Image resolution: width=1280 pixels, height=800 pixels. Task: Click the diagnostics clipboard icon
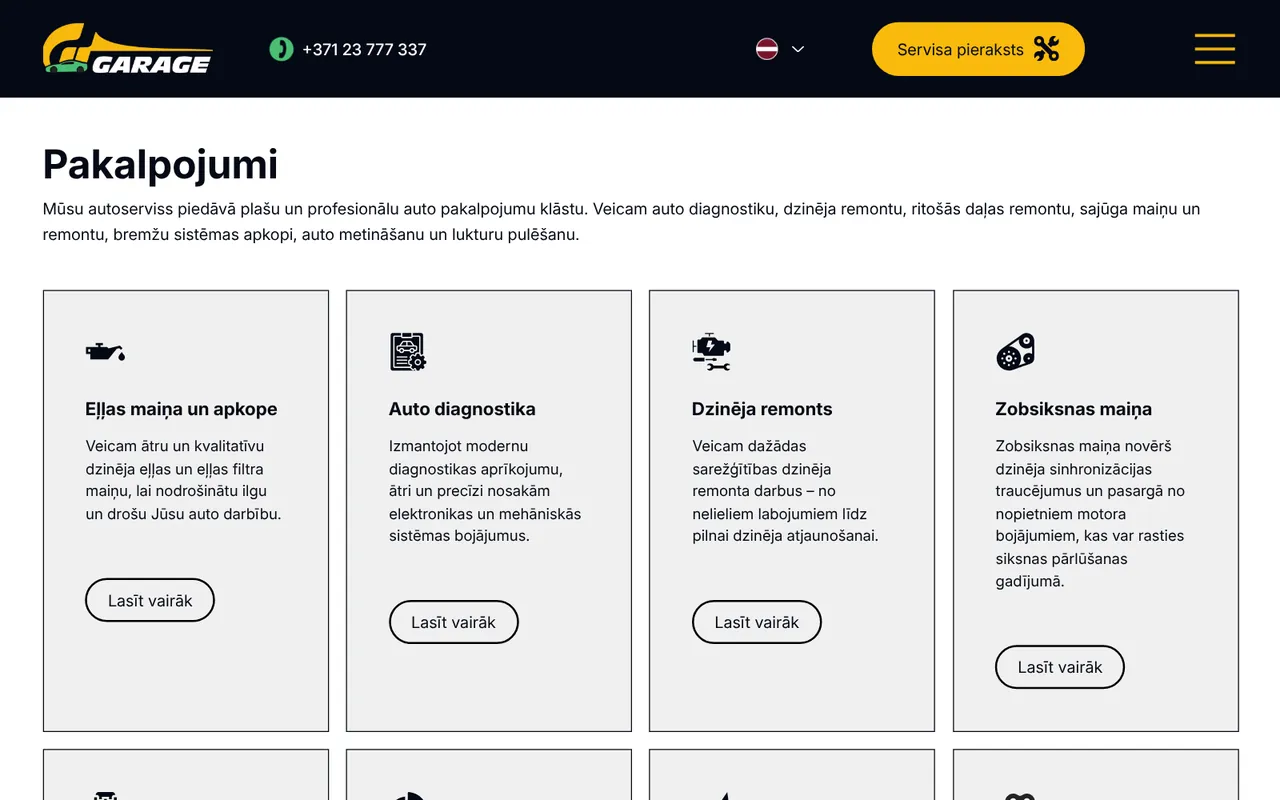coord(408,352)
